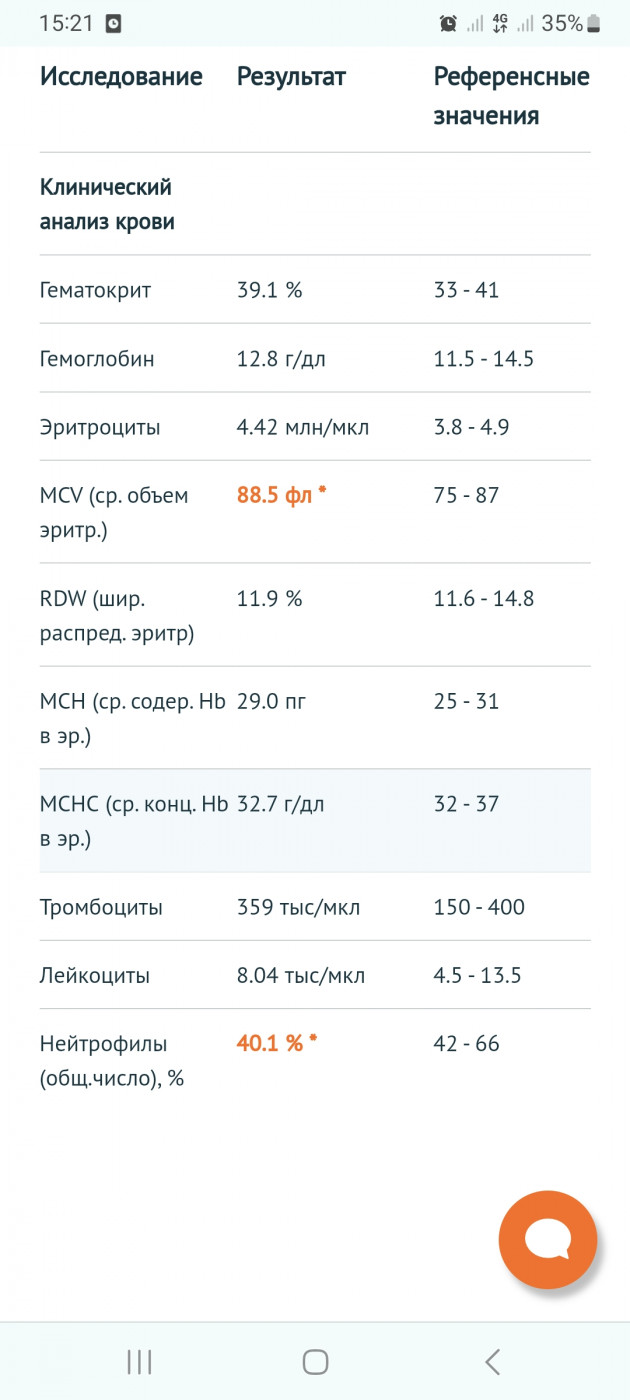Tap the Android back navigation arrow

[492, 1361]
